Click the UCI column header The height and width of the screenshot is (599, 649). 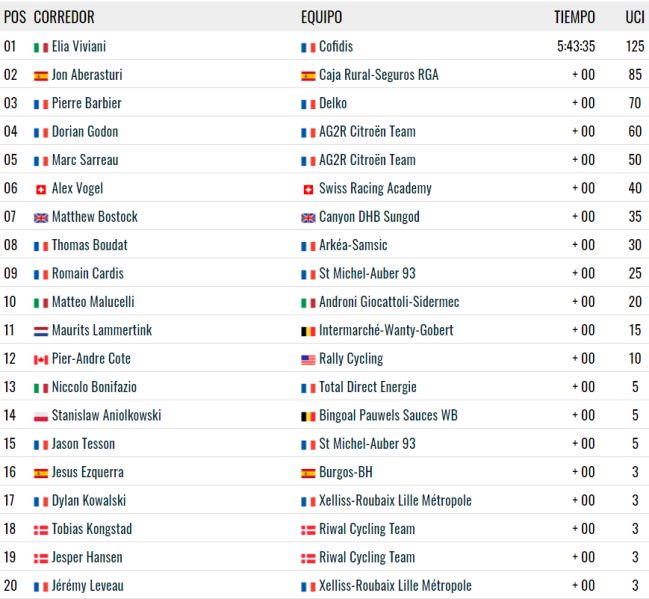coord(635,17)
